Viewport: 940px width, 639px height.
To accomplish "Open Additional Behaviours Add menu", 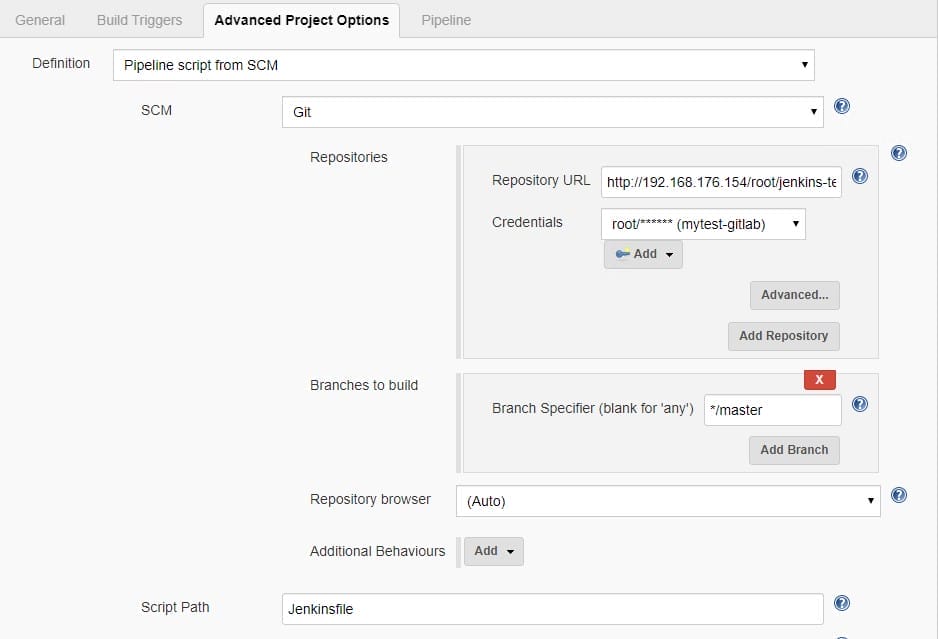I will [x=494, y=551].
